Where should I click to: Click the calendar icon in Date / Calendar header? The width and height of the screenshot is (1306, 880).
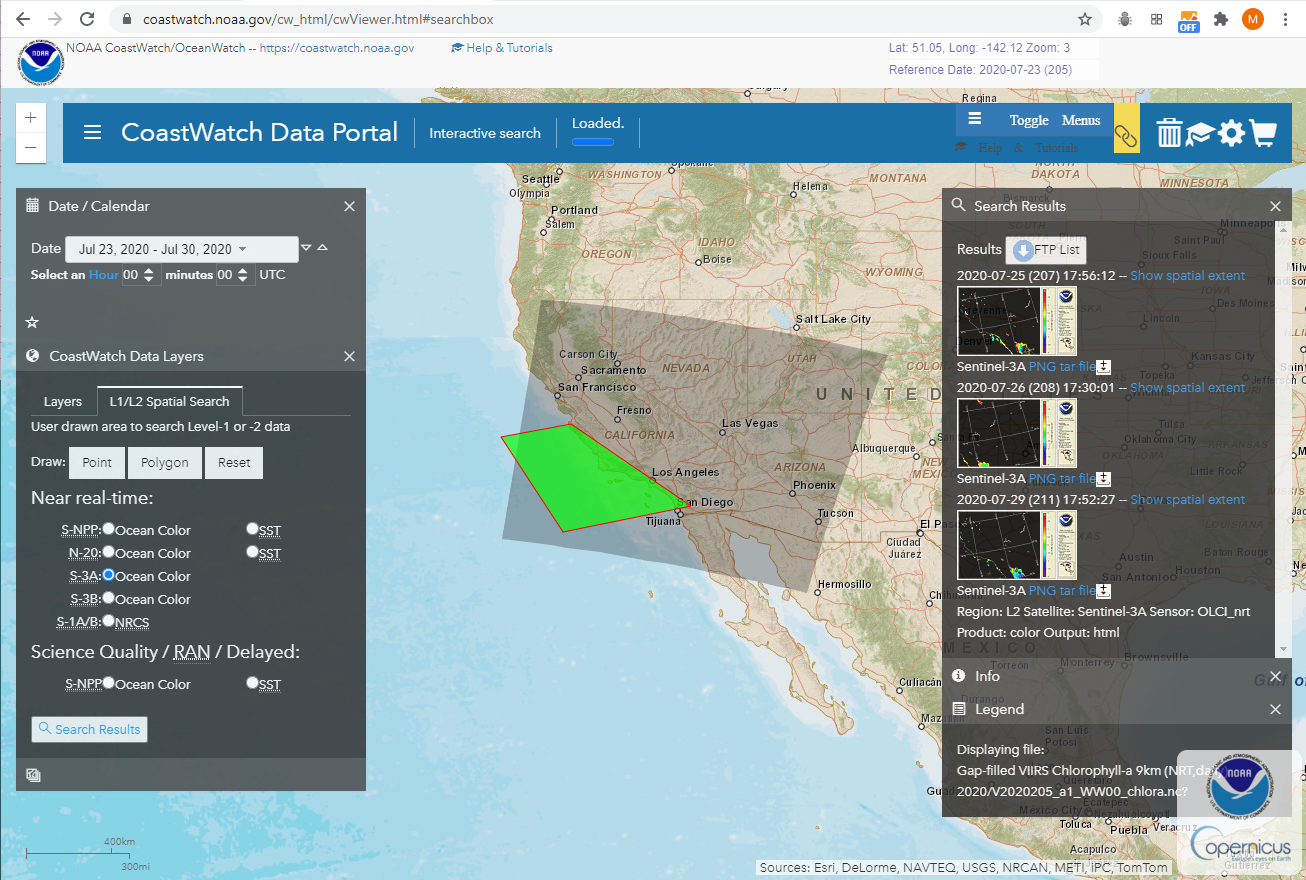[x=32, y=205]
